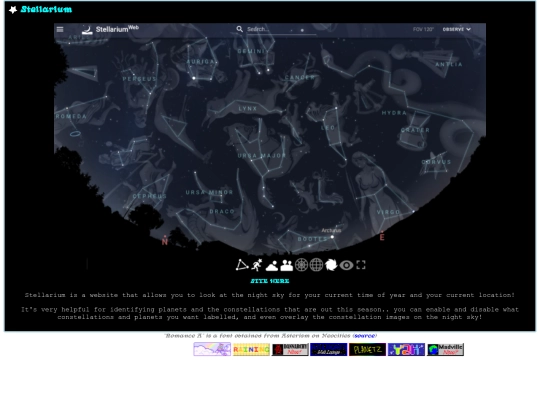Viewport: 540px width, 405px height.
Task: Toggle deep sky objects galaxy icon
Action: (331, 265)
